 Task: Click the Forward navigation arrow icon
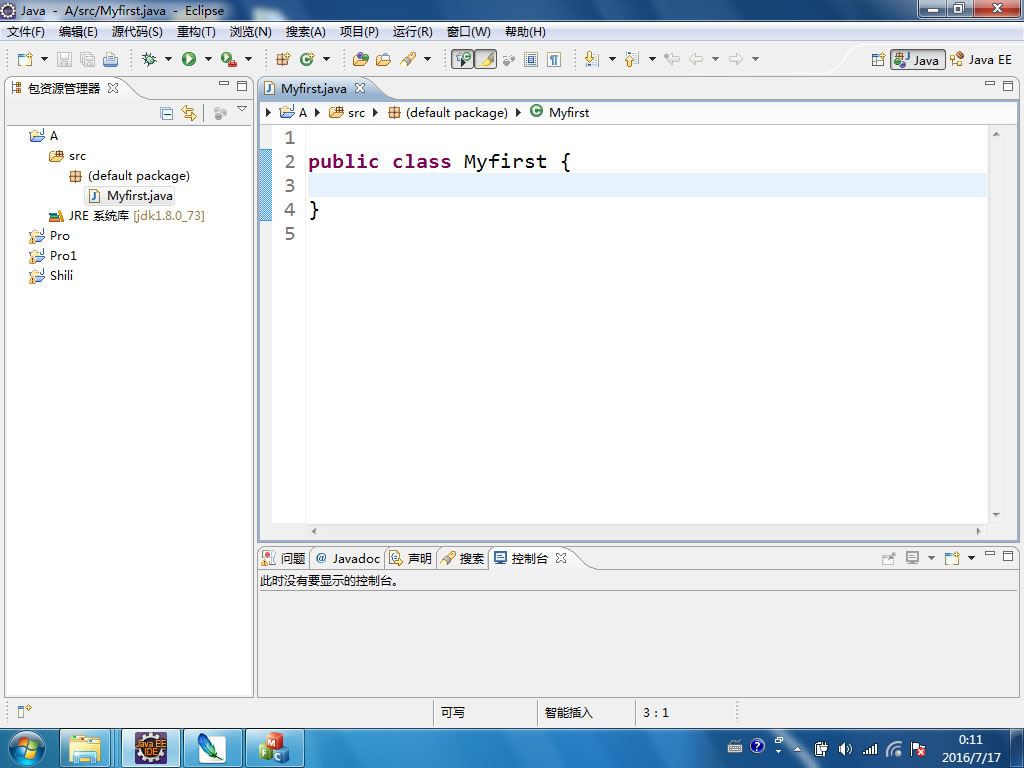(736, 59)
